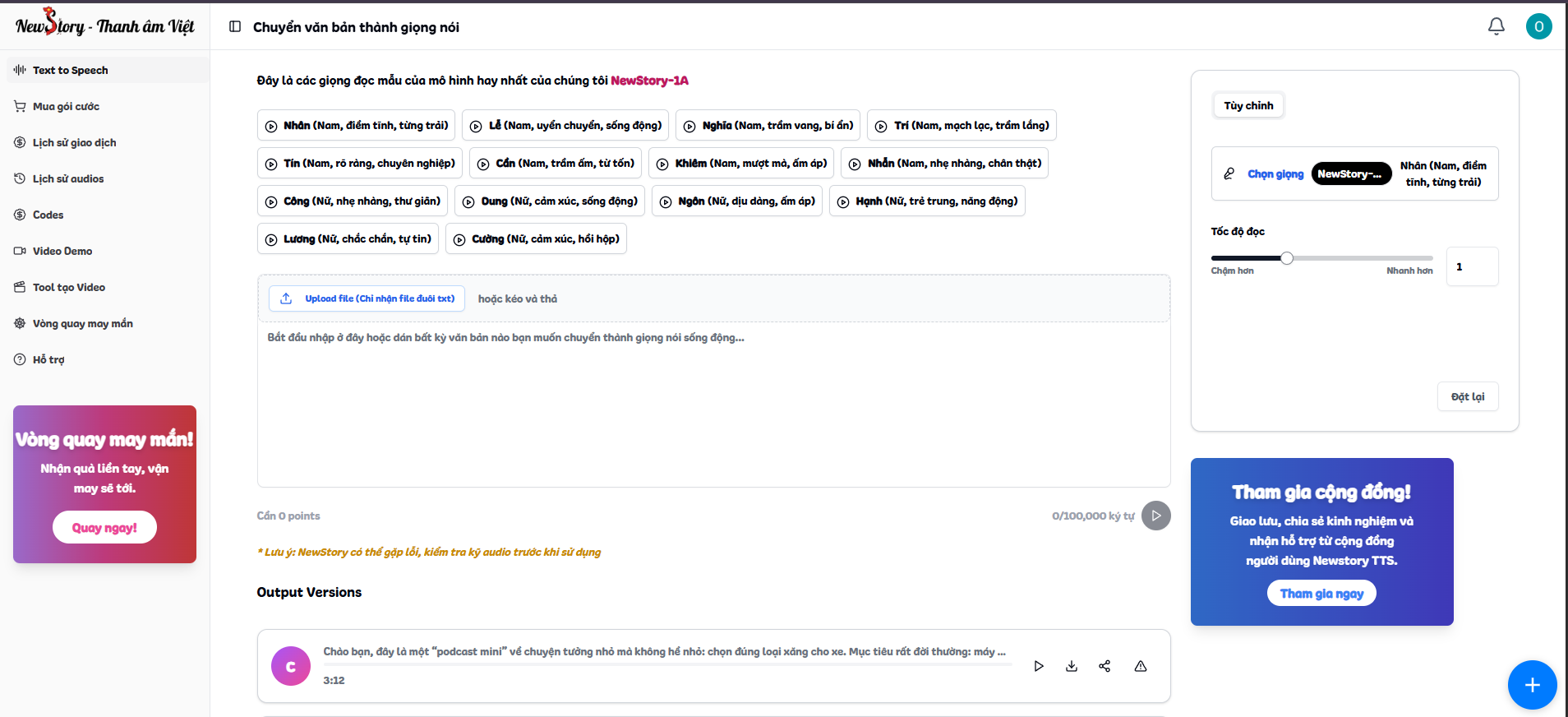The image size is (1568, 717).
Task: Click the reading speed slider handle
Action: [x=1287, y=258]
